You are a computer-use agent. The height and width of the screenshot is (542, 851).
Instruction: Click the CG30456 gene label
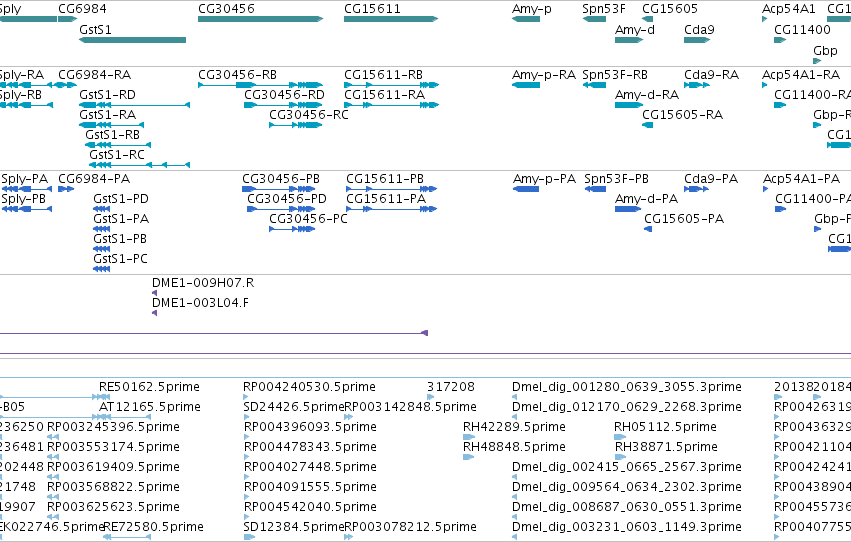tap(226, 9)
